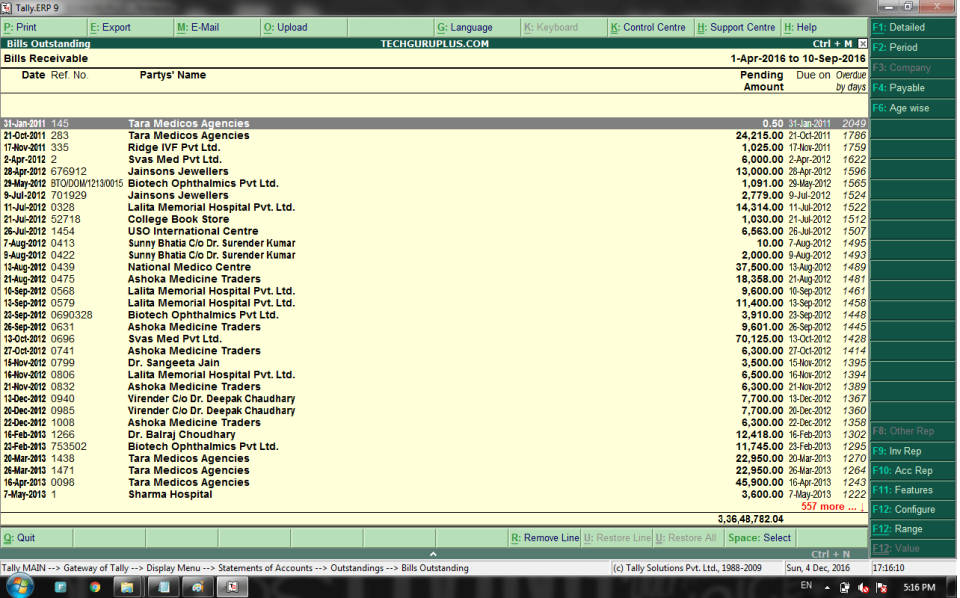The width and height of the screenshot is (960, 598).
Task: Click Biotech Ophthalmics ref 0690328 row
Action: tap(434, 315)
